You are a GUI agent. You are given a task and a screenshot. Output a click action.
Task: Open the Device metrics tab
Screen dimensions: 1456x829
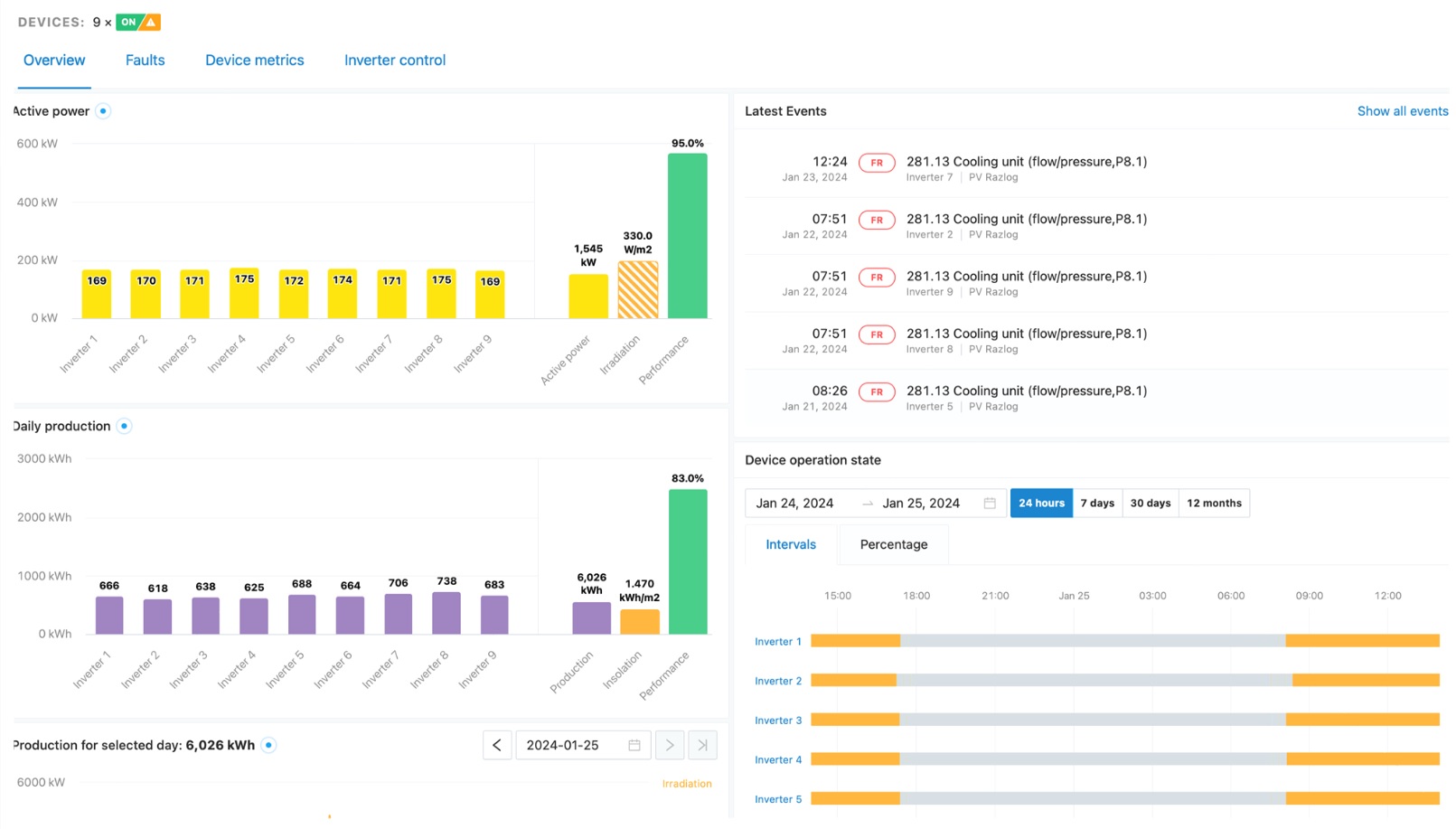(255, 61)
